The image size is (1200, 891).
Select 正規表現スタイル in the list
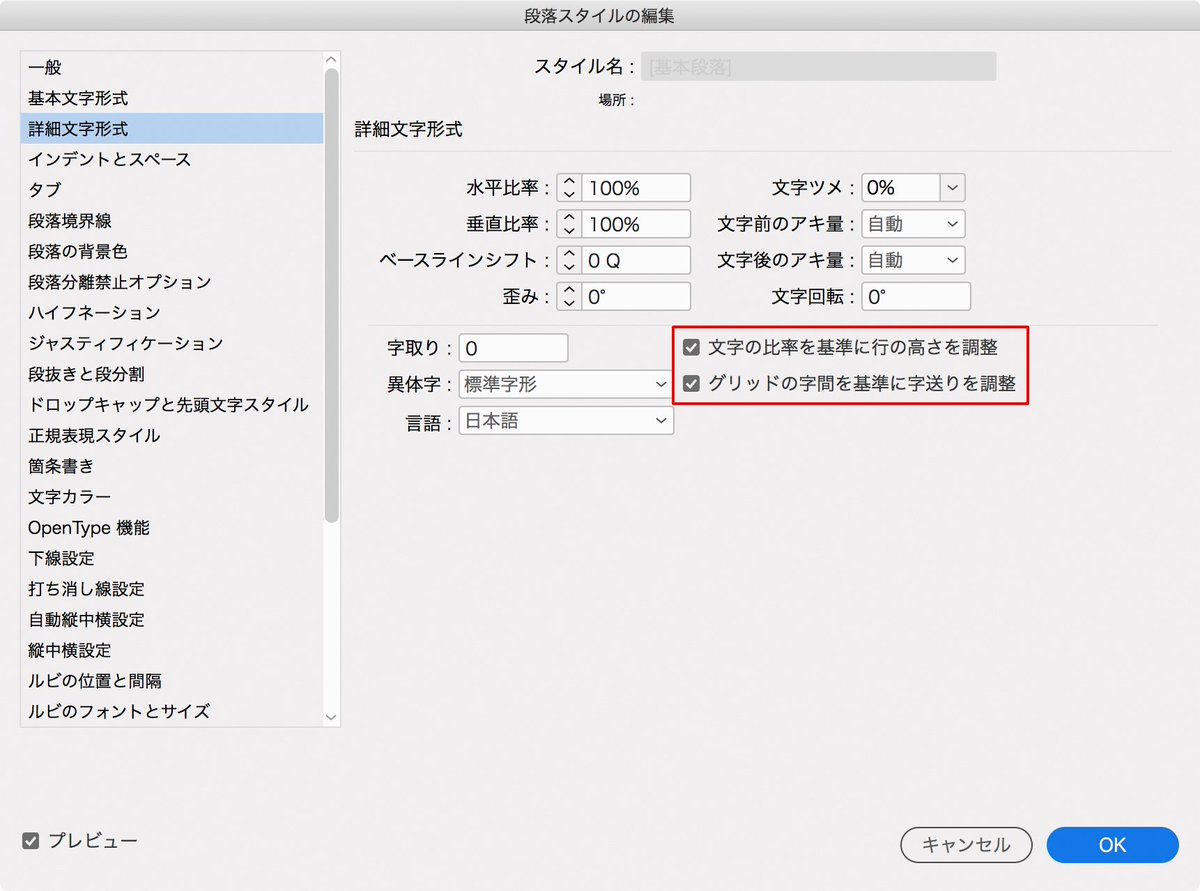[172, 435]
